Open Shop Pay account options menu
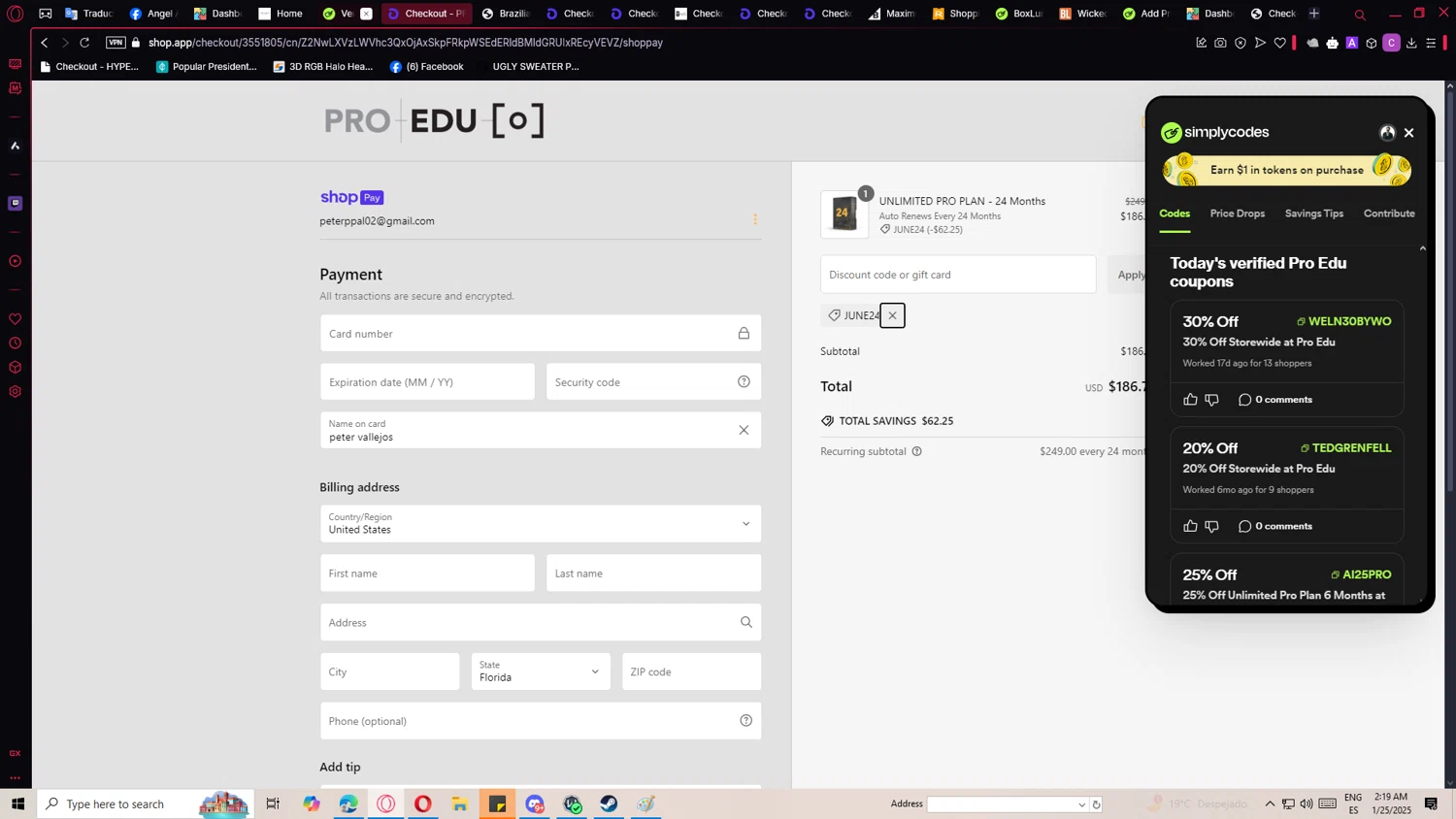The width and height of the screenshot is (1456, 819). coord(755,219)
